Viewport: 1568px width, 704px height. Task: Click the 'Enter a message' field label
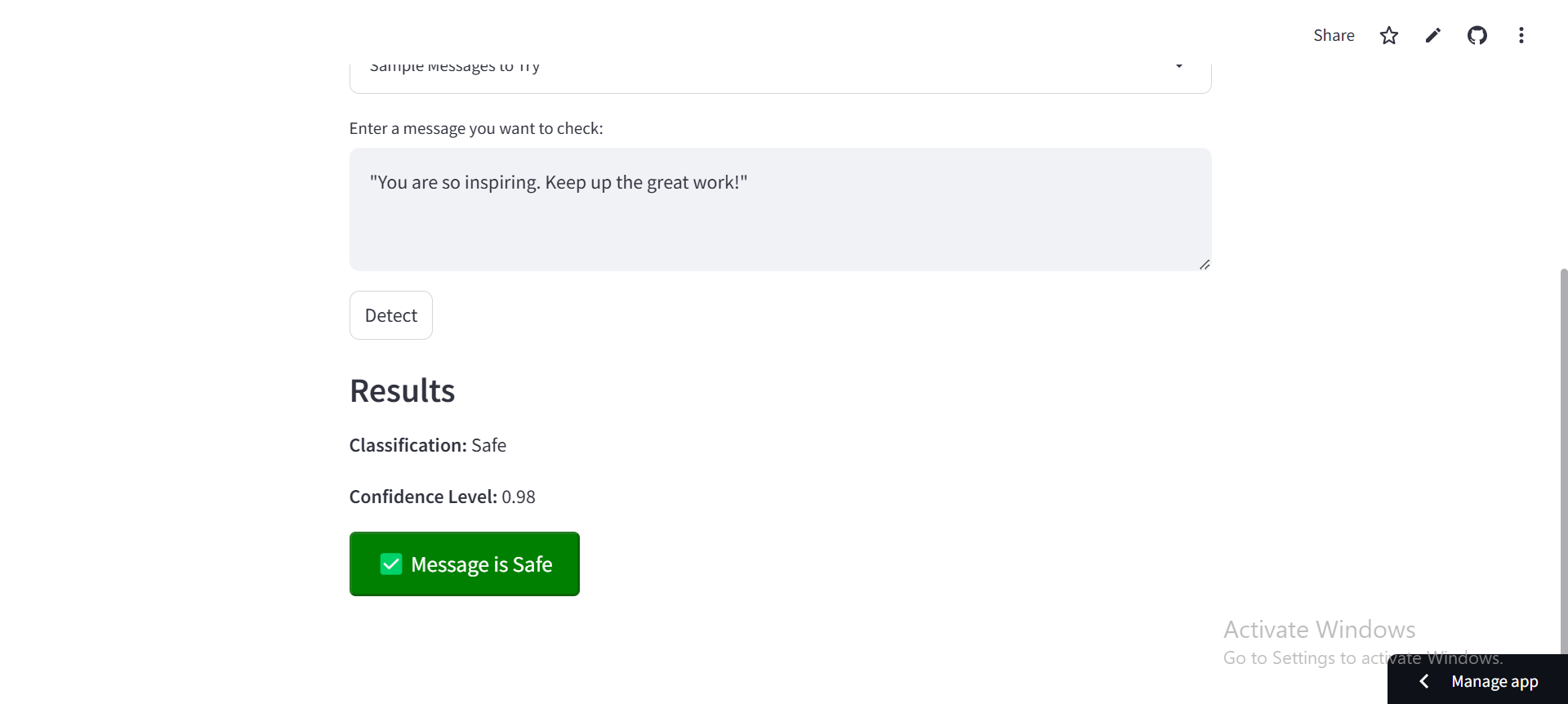pyautogui.click(x=475, y=128)
